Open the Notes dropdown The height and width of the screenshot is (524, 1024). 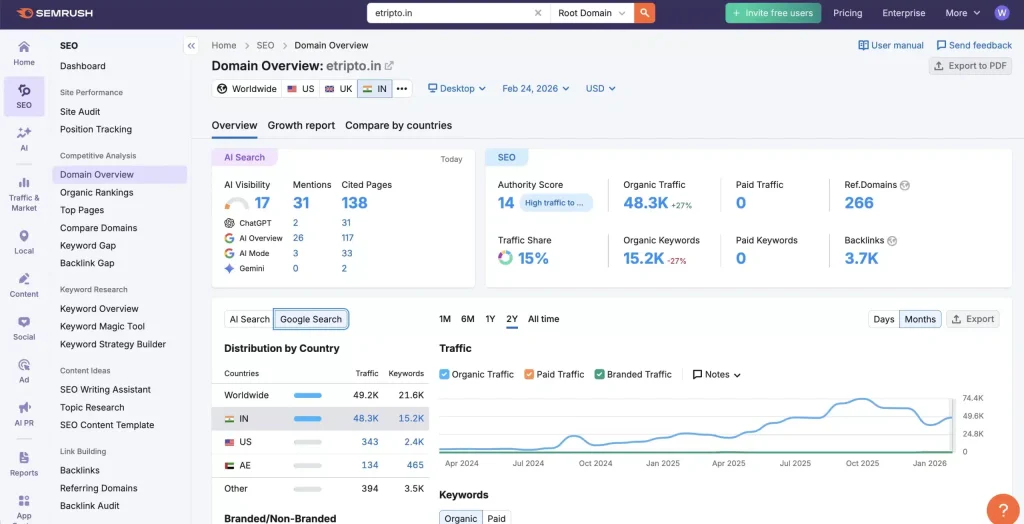716,374
